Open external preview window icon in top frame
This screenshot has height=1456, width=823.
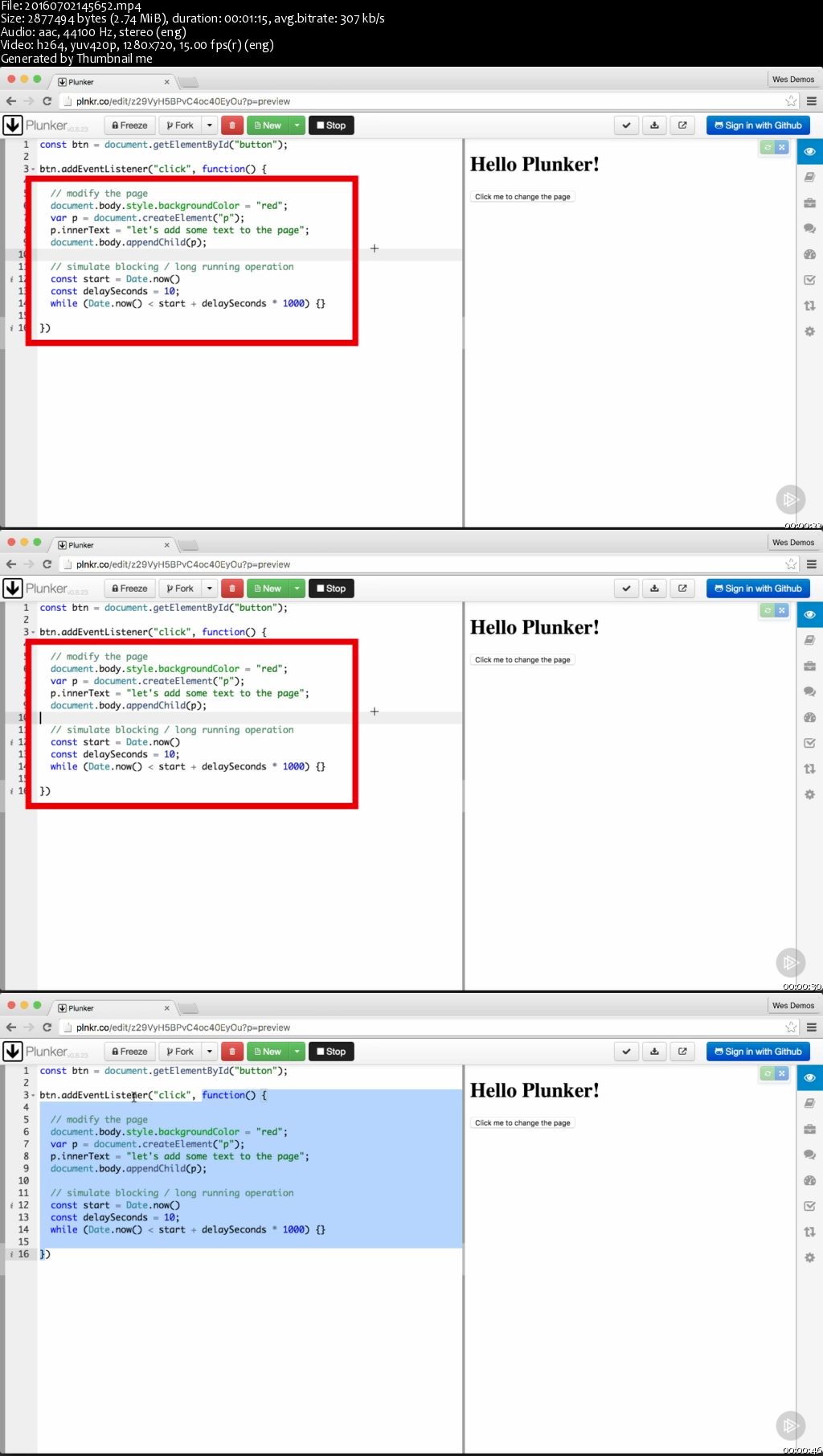pos(682,125)
